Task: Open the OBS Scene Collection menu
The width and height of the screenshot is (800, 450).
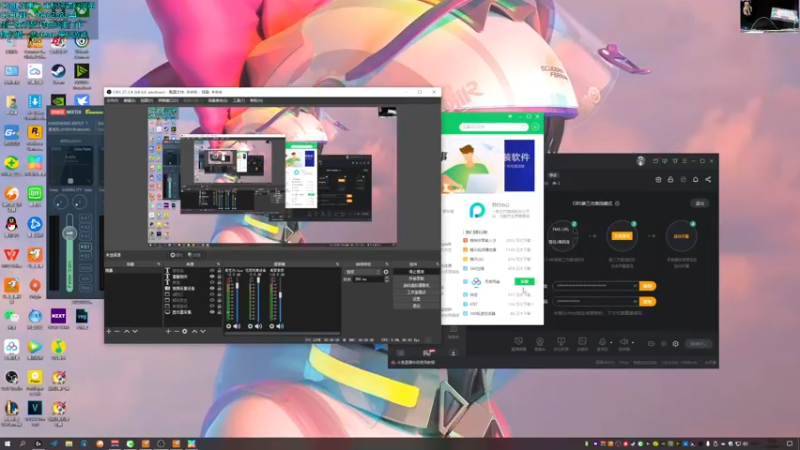Action: click(x=218, y=101)
